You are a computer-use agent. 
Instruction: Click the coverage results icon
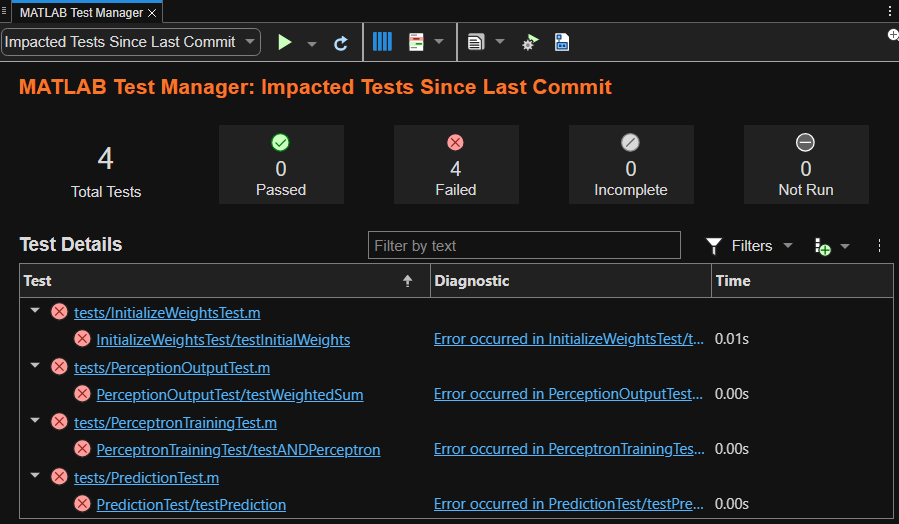[417, 42]
